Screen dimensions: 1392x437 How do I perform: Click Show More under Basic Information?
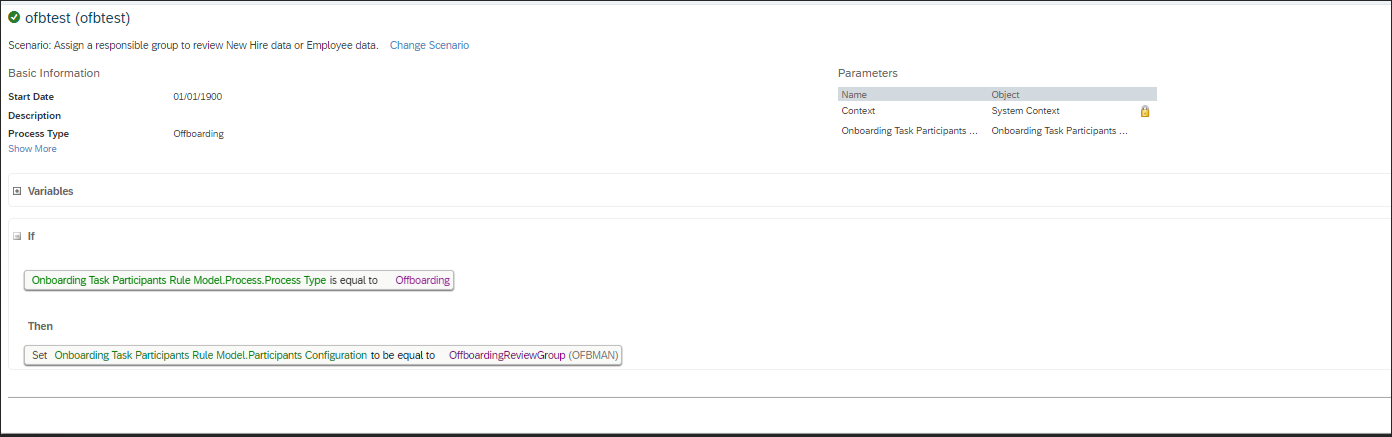tap(32, 149)
